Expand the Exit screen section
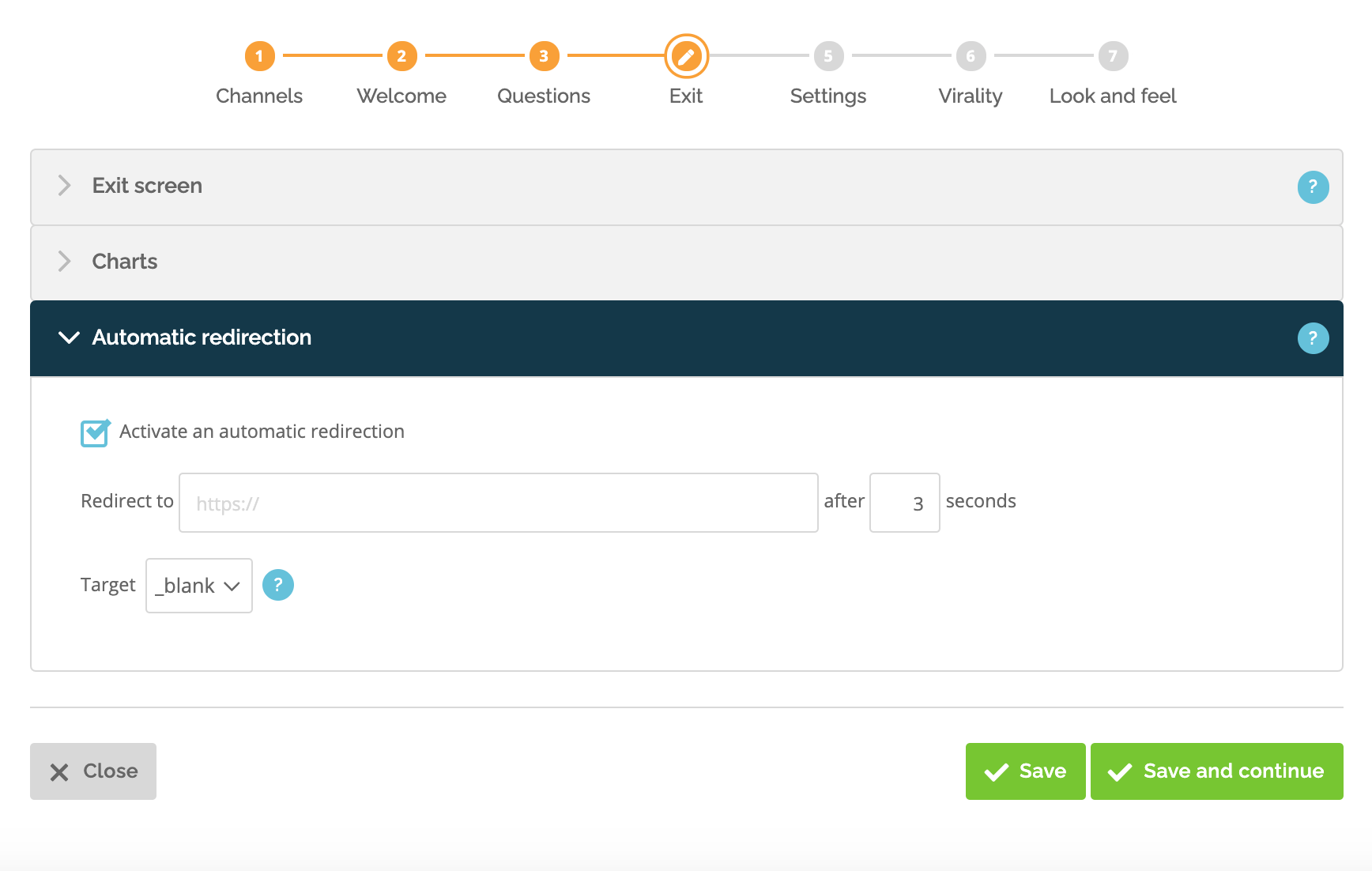 click(x=687, y=187)
